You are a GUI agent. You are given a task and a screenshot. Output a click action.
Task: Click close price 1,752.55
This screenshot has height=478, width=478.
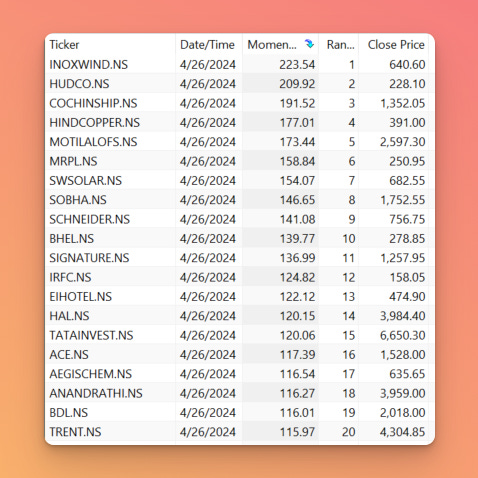click(403, 200)
